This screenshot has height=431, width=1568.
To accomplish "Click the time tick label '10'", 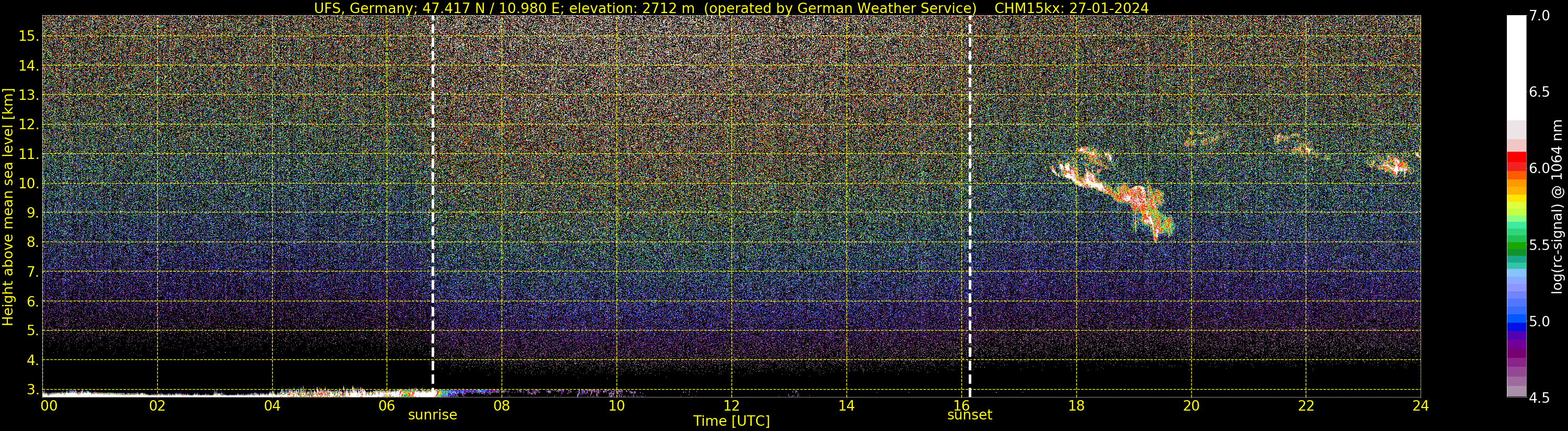I will [617, 406].
